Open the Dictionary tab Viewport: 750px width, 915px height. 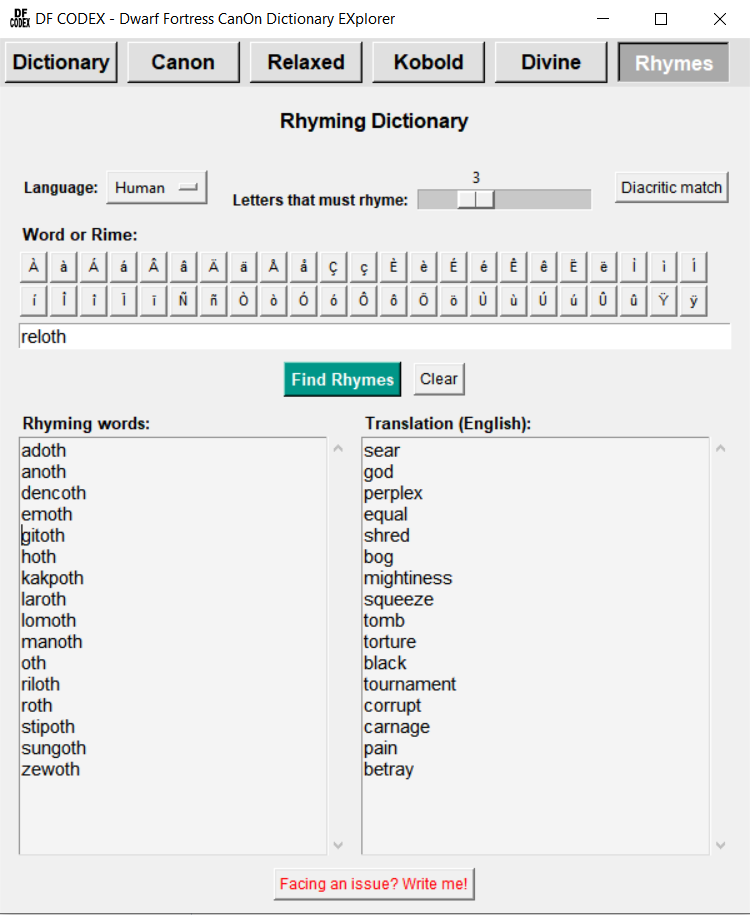pos(61,62)
